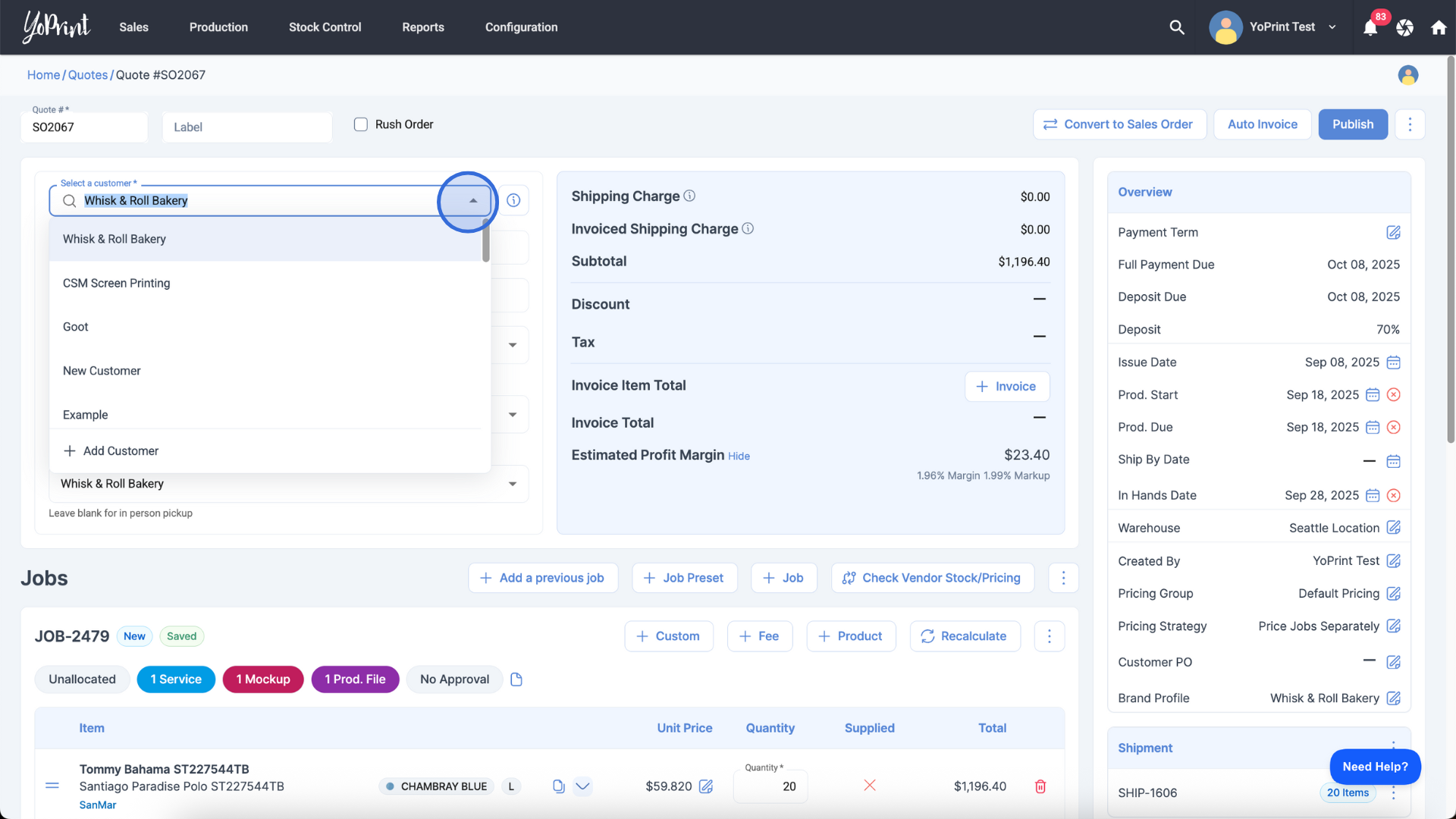Enable the Rush Order checkbox
Viewport: 1456px width, 819px height.
tap(361, 124)
